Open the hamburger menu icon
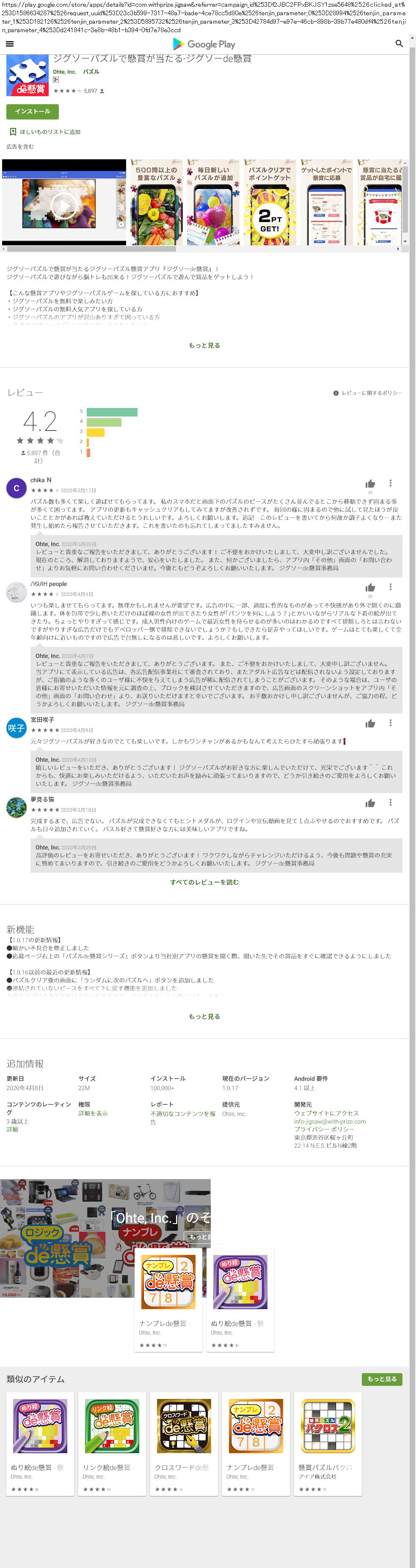Image resolution: width=416 pixels, height=1568 pixels. pyautogui.click(x=9, y=44)
